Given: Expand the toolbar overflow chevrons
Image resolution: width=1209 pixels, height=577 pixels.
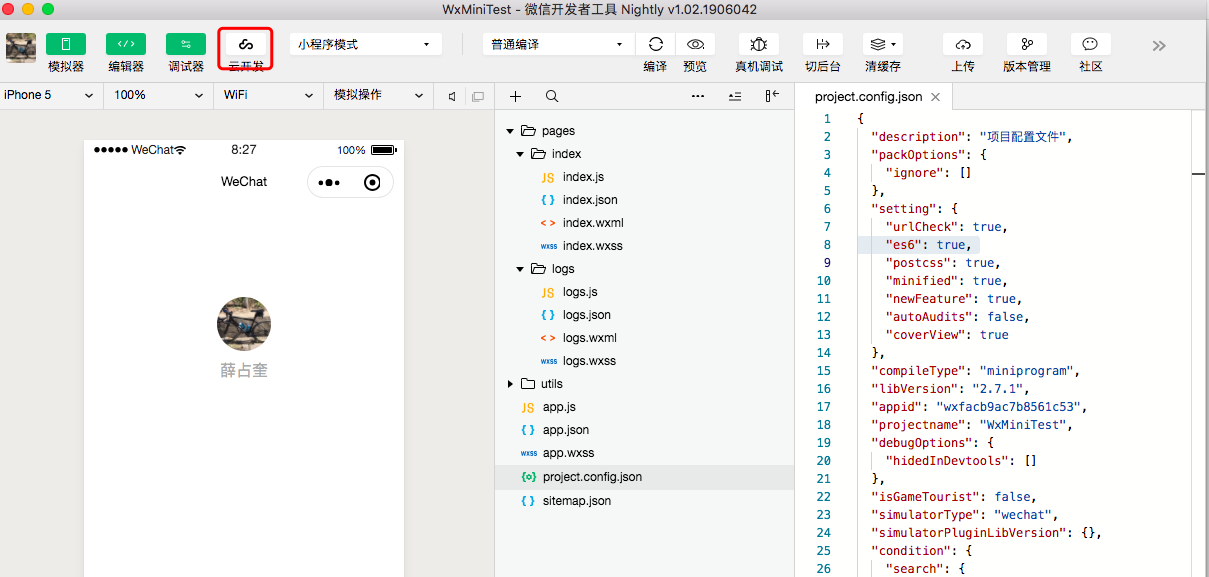Looking at the screenshot, I should coord(1159,45).
